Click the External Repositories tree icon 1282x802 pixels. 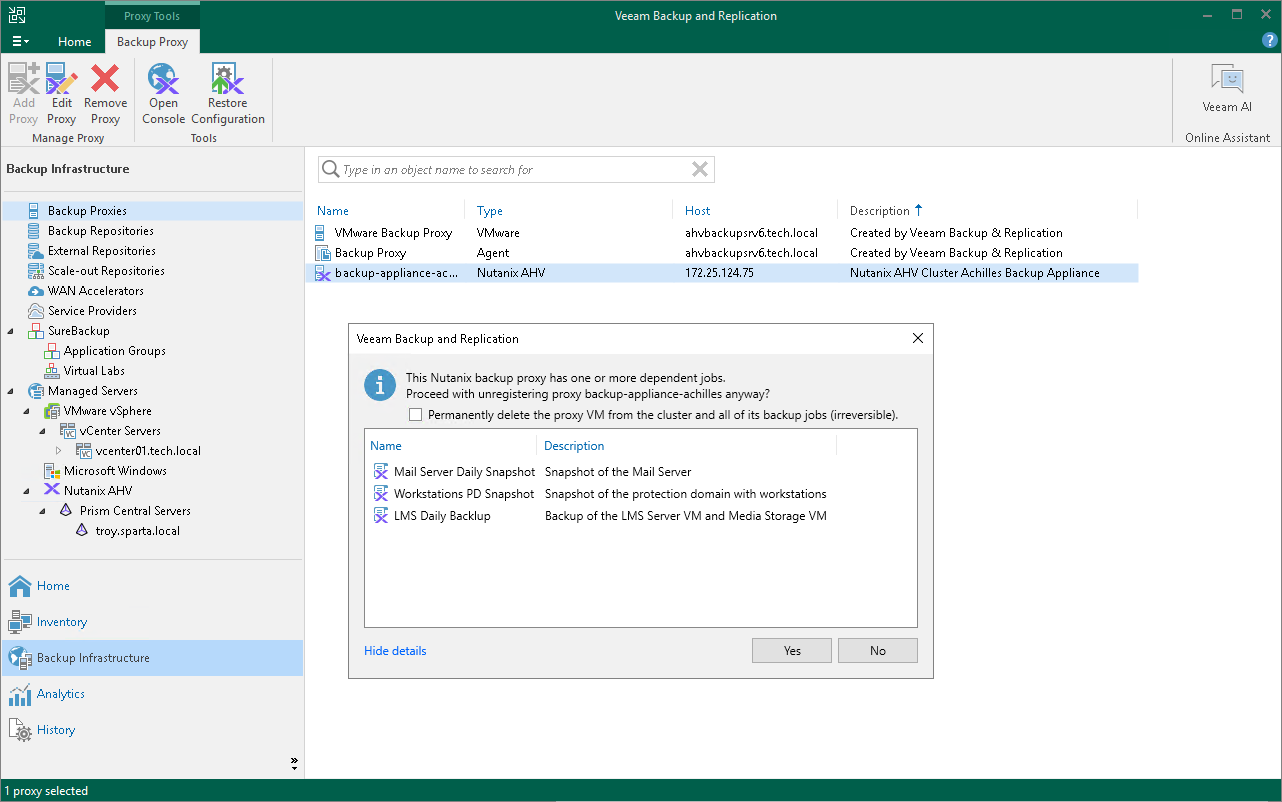point(34,251)
